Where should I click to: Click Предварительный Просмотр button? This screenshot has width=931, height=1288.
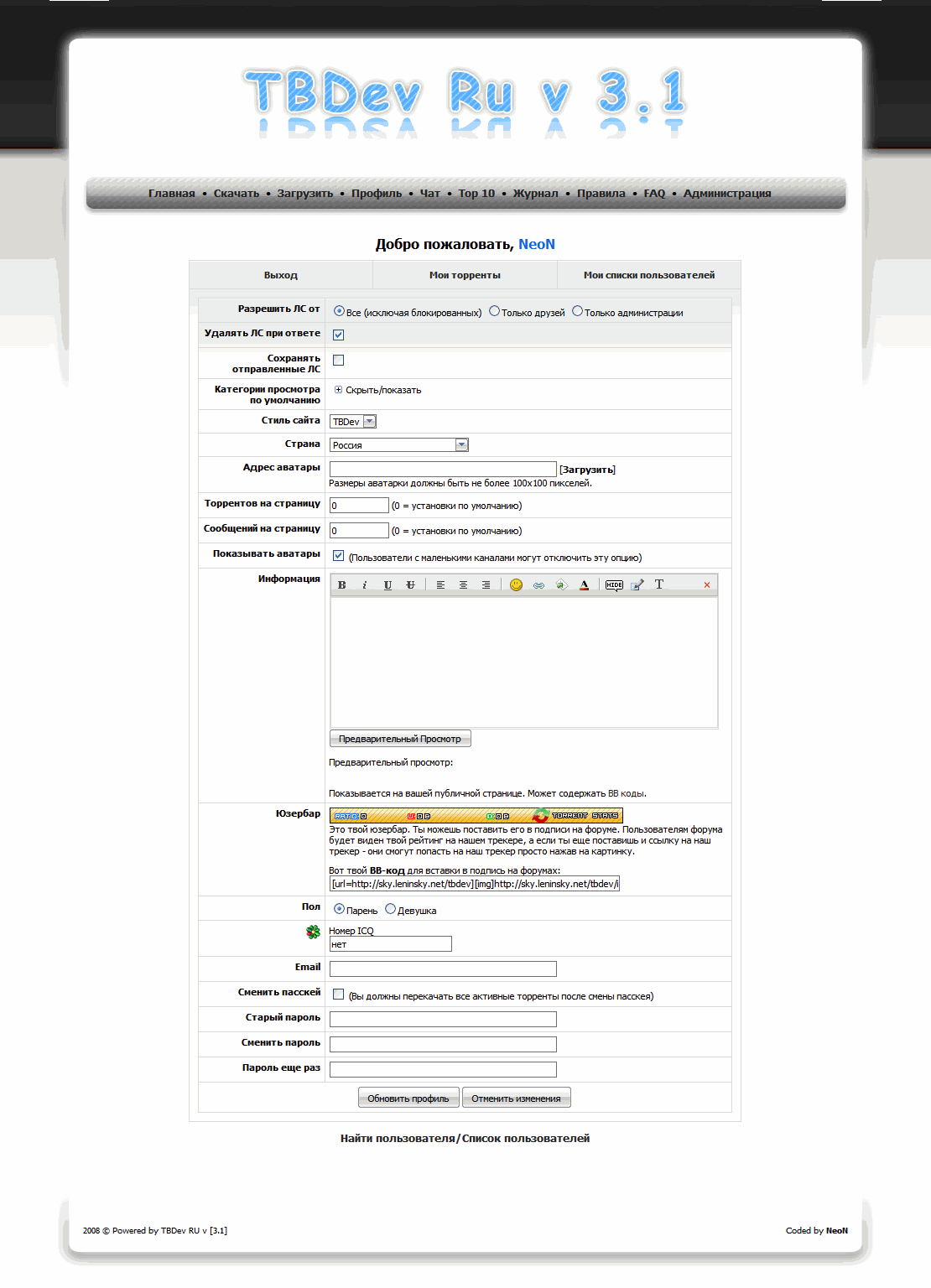[400, 739]
